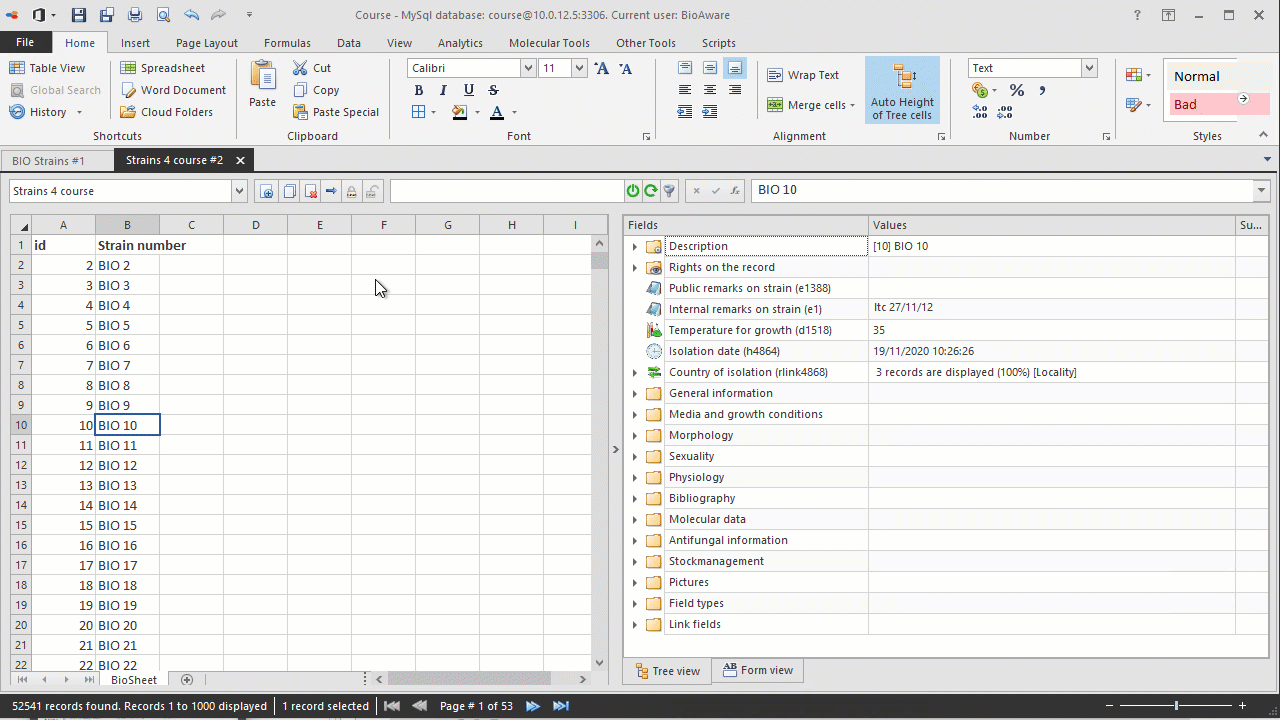Open the font name dropdown
Image resolution: width=1280 pixels, height=720 pixels.
click(x=528, y=68)
